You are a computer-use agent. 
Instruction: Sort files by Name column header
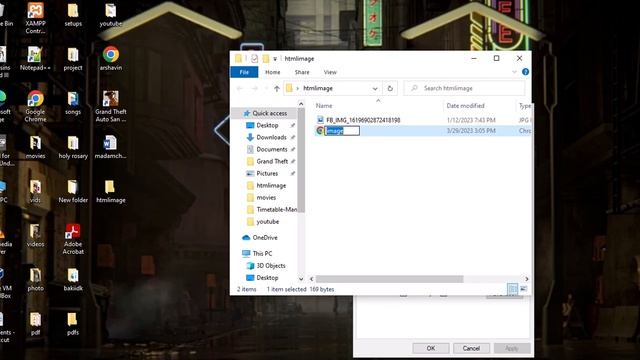pos(324,106)
